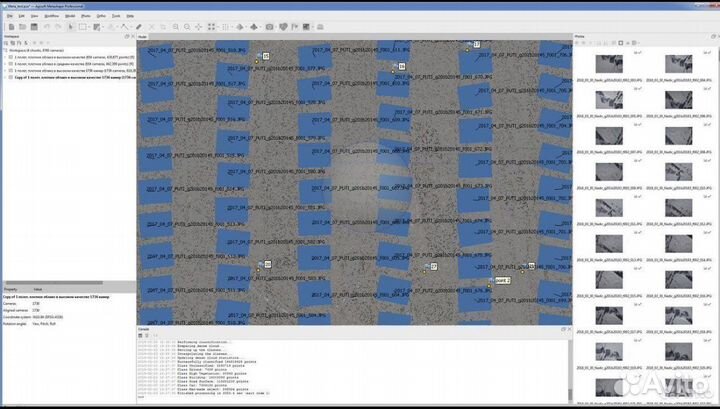Click highlighted square icon in Photos toolbar

click(621, 43)
